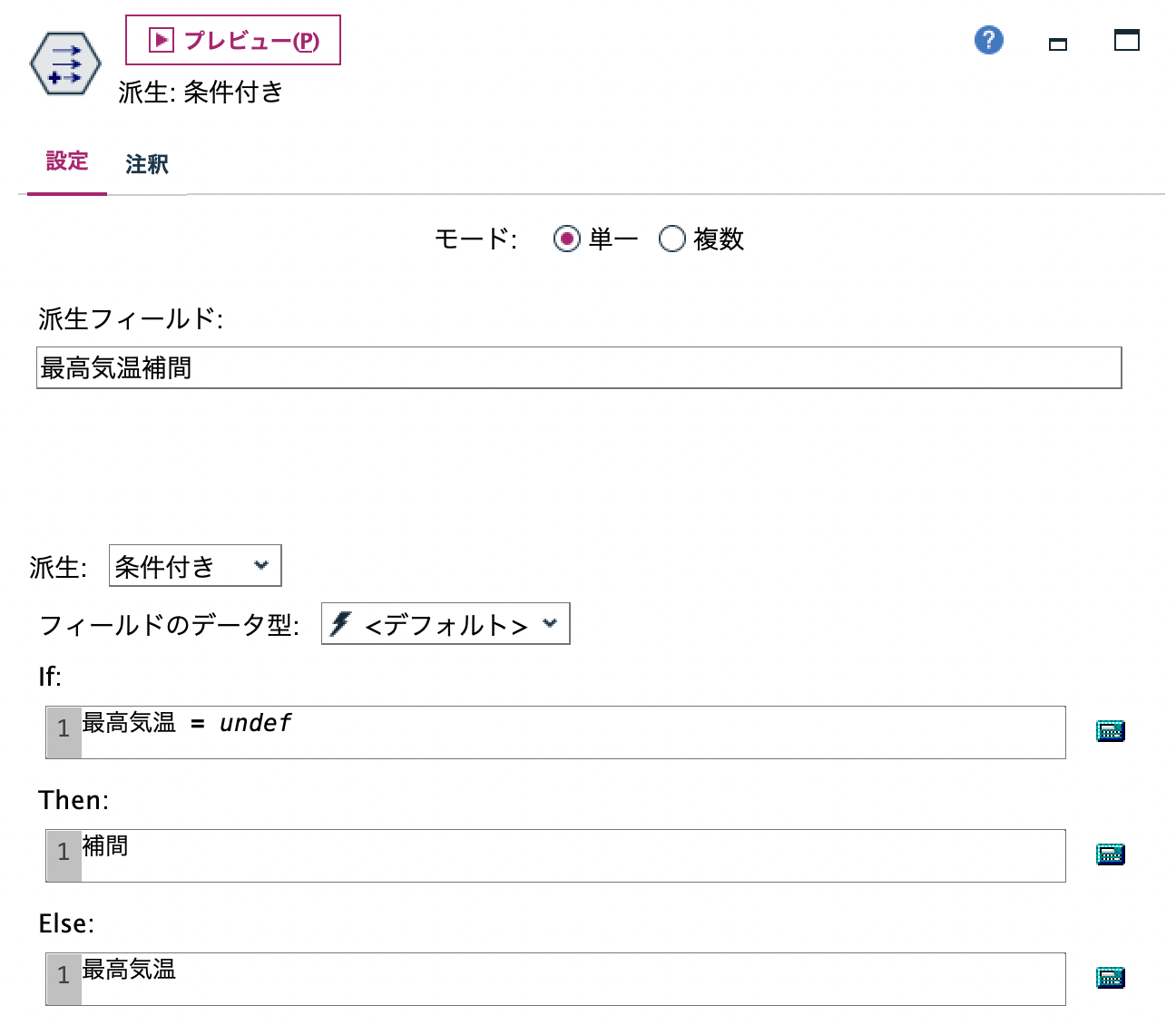Expand the <デフォルト> data type selector
This screenshot has width=1176, height=1025.
(550, 624)
